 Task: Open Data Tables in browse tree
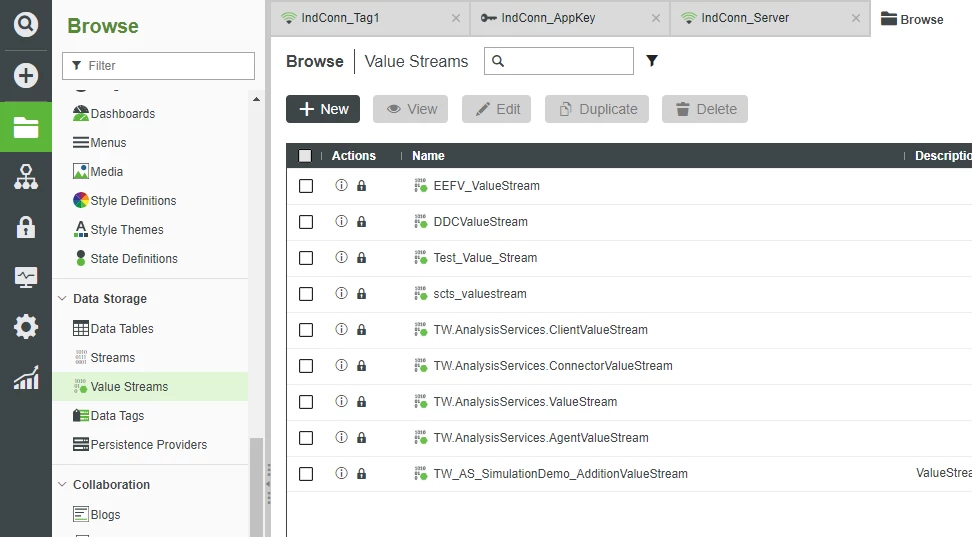pyautogui.click(x=113, y=329)
